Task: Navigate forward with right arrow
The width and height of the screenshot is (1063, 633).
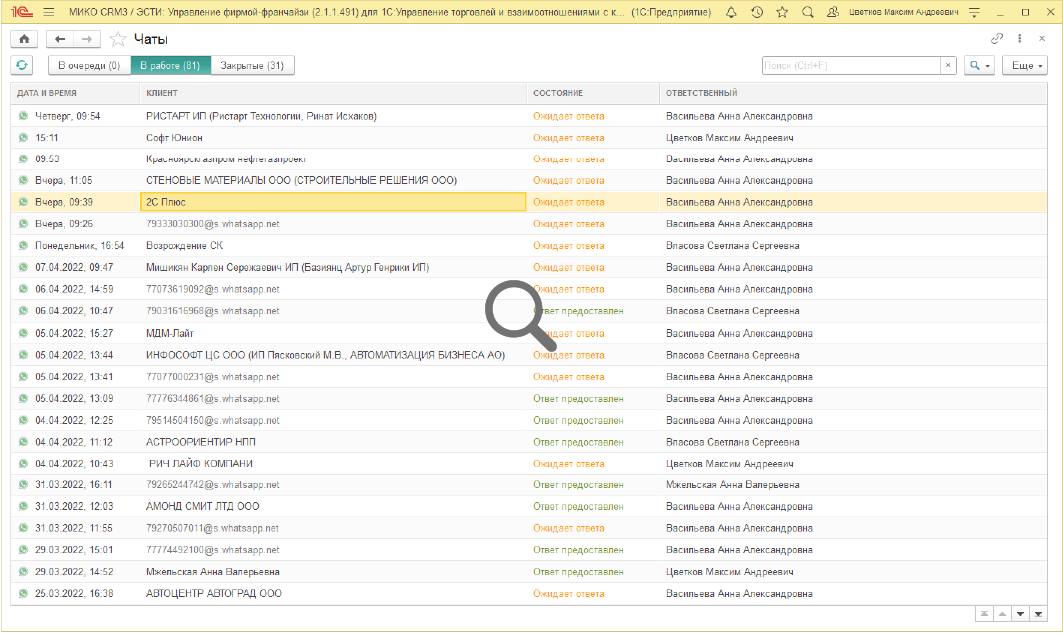Action: (87, 39)
